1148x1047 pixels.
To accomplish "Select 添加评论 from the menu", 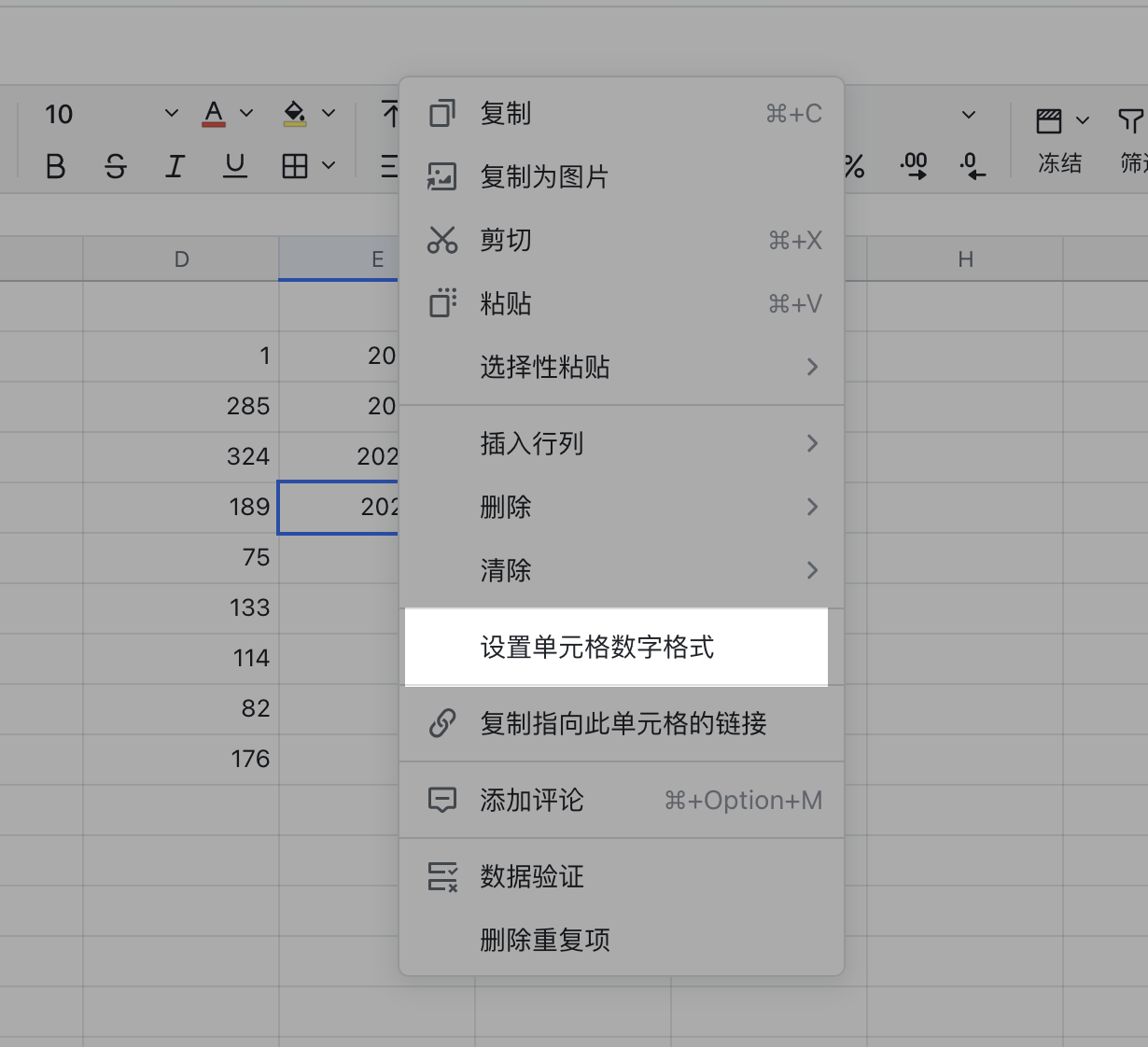I will (531, 800).
